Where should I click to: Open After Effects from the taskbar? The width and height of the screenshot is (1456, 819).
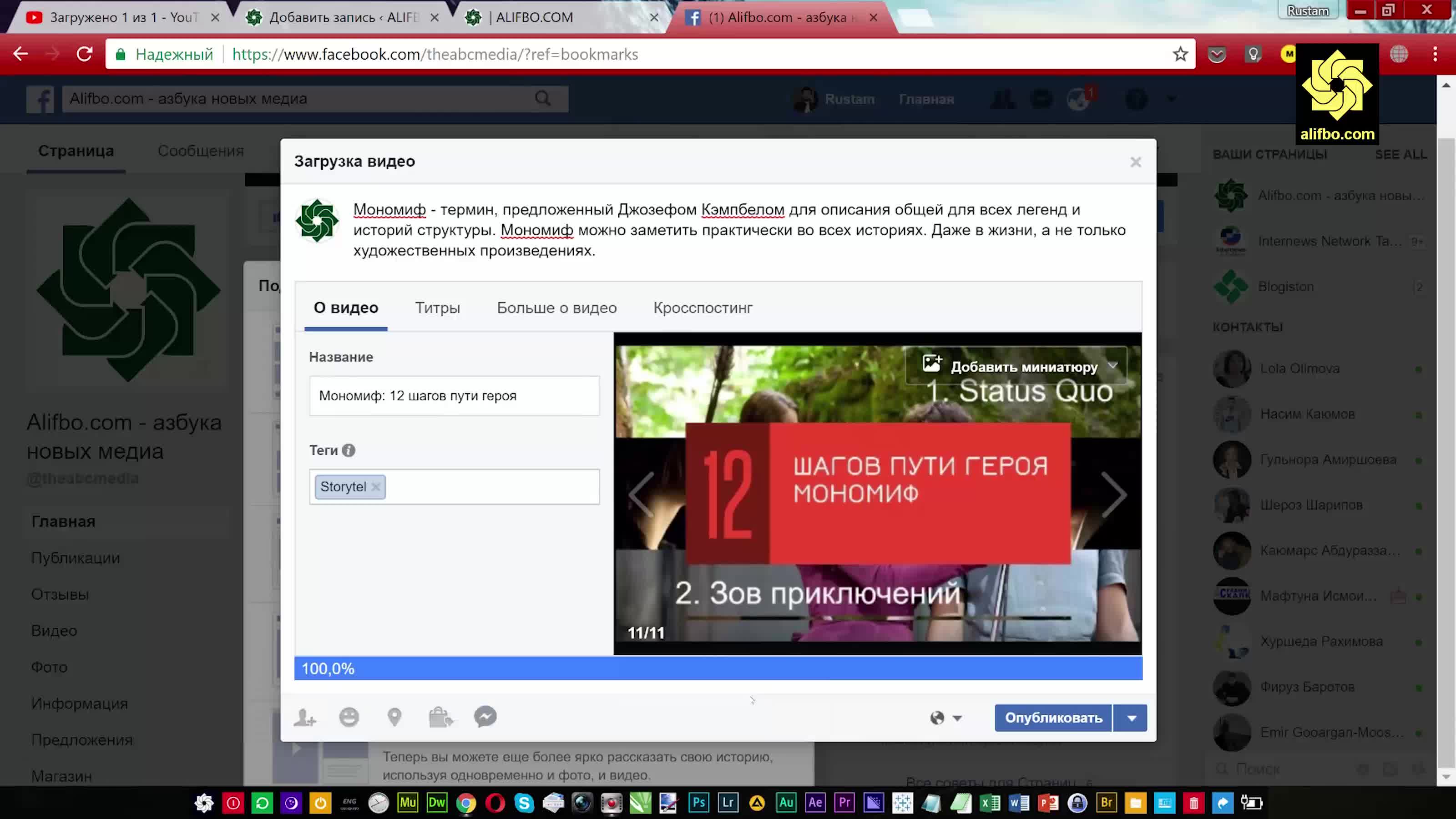pyautogui.click(x=816, y=803)
